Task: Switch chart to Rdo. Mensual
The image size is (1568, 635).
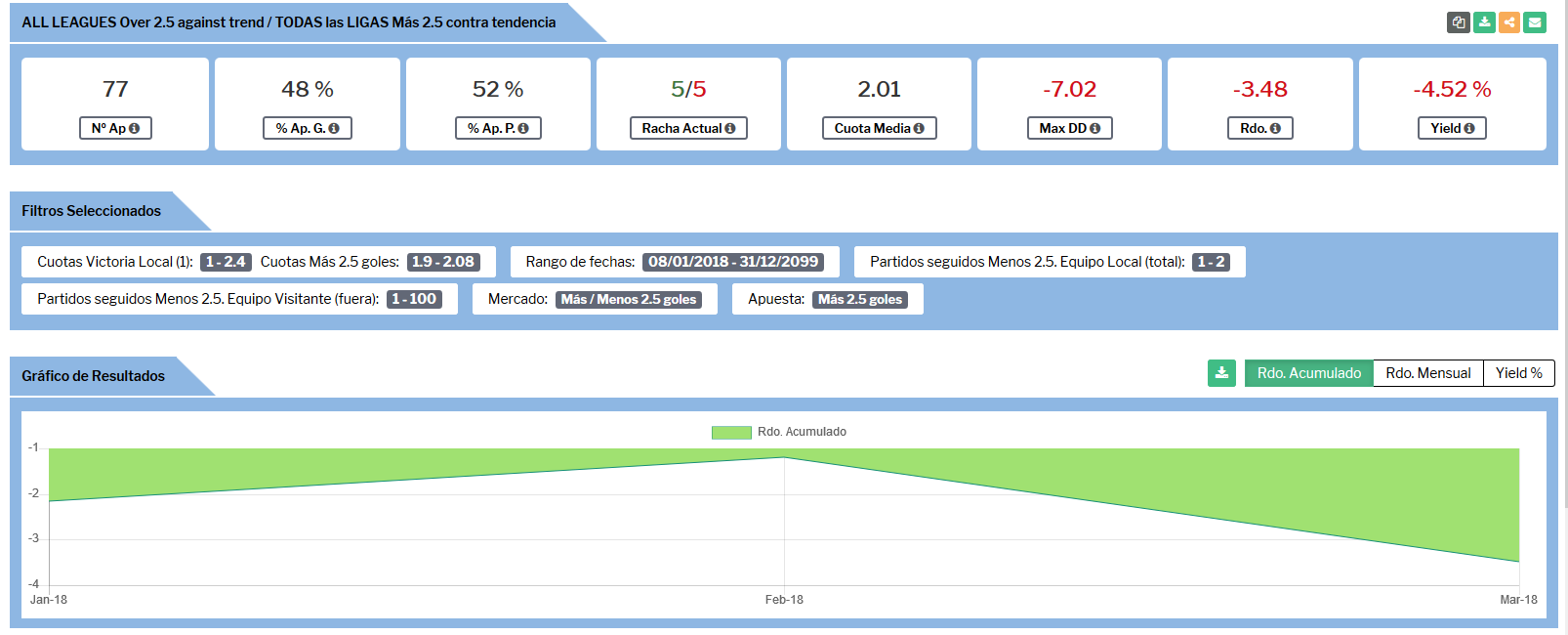Action: point(1427,373)
